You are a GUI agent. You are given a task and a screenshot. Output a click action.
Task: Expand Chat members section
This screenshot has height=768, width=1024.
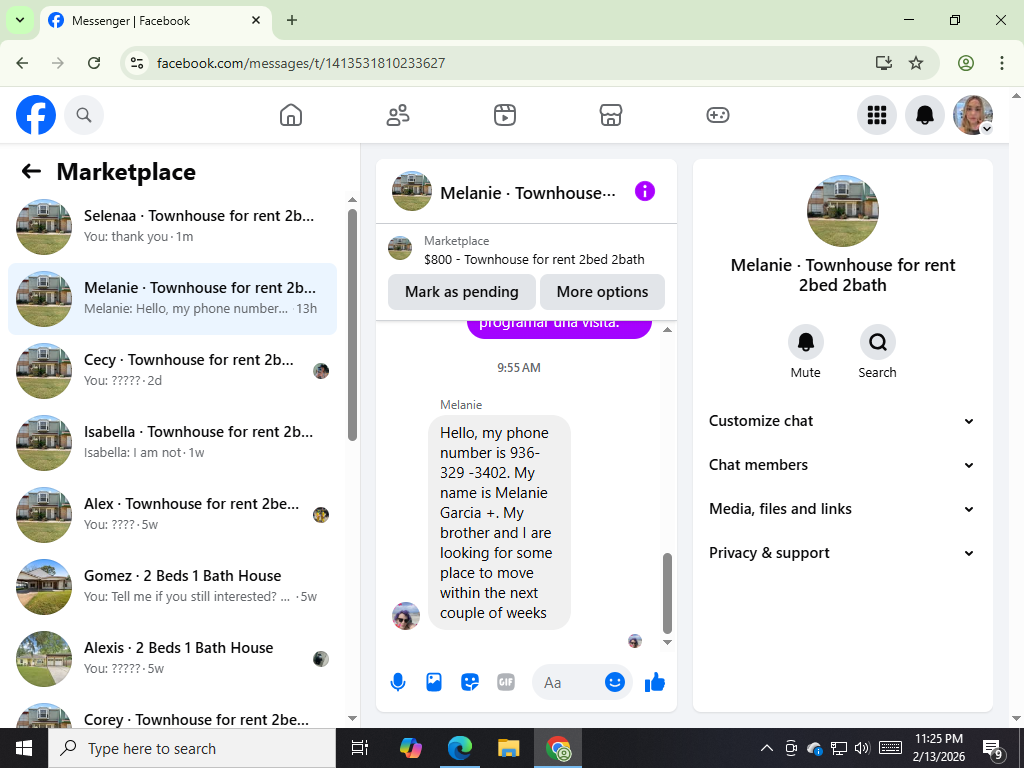click(x=842, y=465)
